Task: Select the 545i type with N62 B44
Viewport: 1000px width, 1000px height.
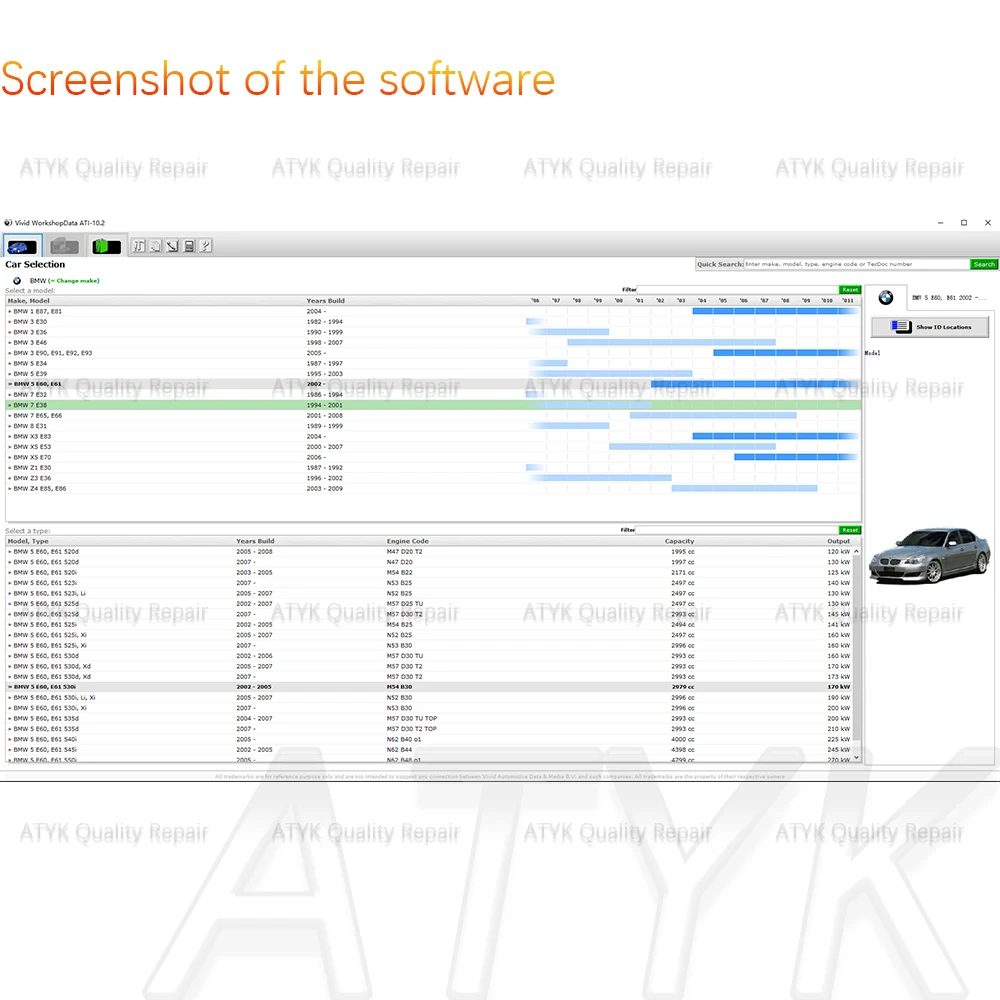Action: (x=429, y=749)
